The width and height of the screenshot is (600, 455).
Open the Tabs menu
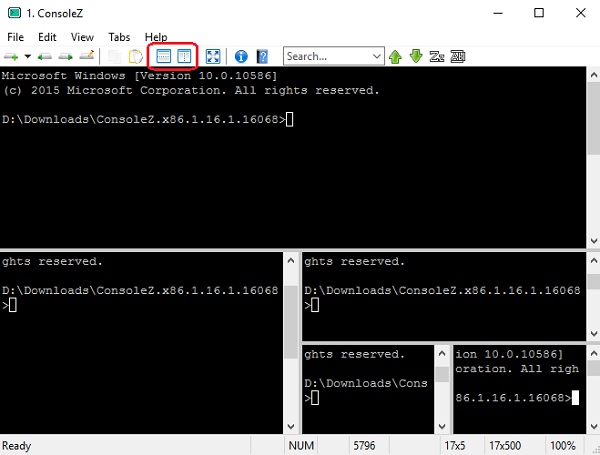pos(119,37)
